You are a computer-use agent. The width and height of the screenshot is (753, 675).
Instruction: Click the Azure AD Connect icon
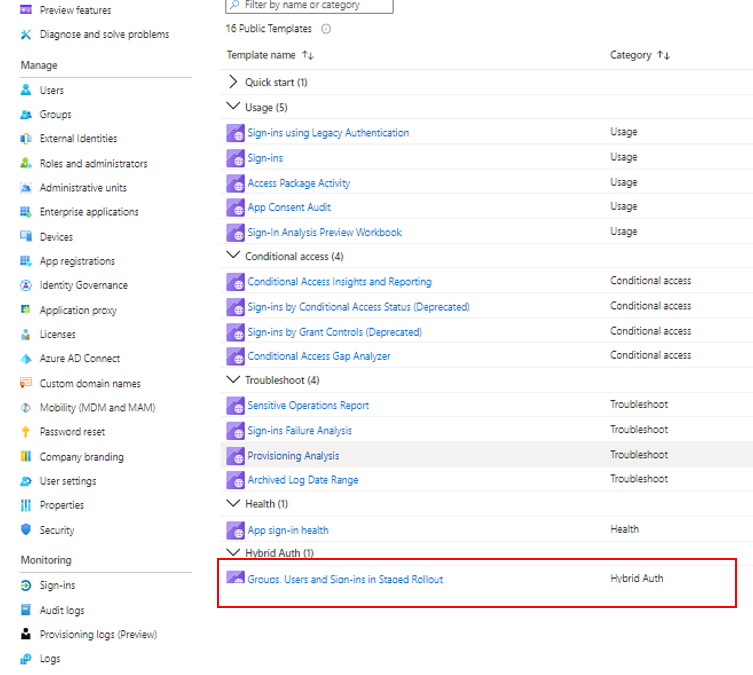coord(27,359)
